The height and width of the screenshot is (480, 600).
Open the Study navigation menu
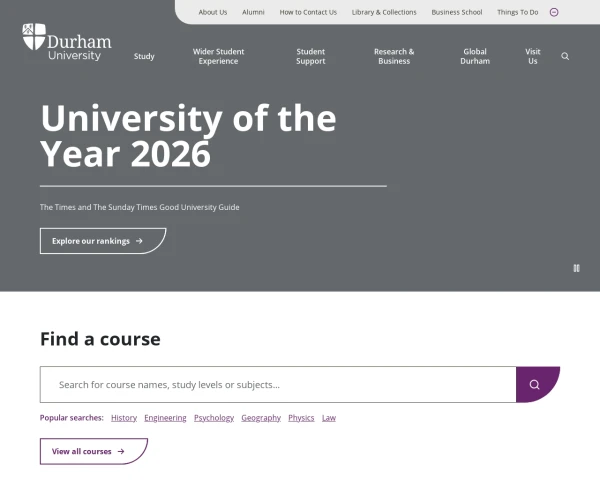(x=144, y=56)
